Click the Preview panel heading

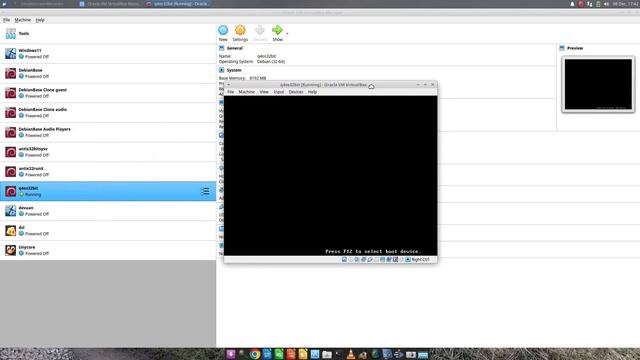pyautogui.click(x=575, y=48)
